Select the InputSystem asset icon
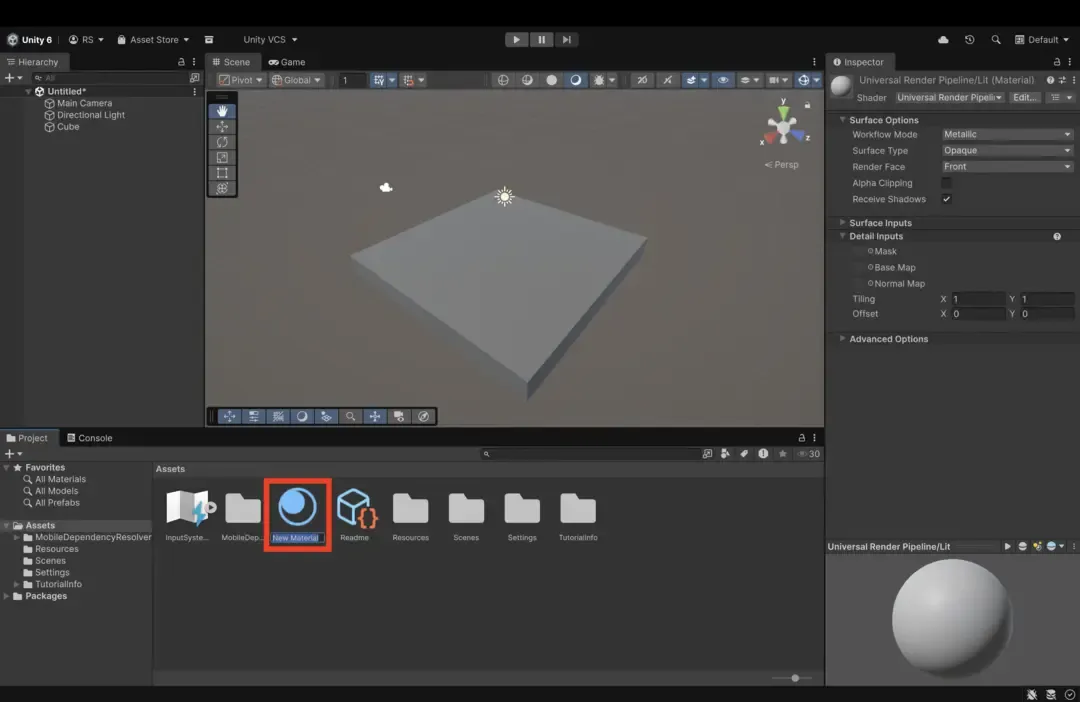 pos(188,508)
